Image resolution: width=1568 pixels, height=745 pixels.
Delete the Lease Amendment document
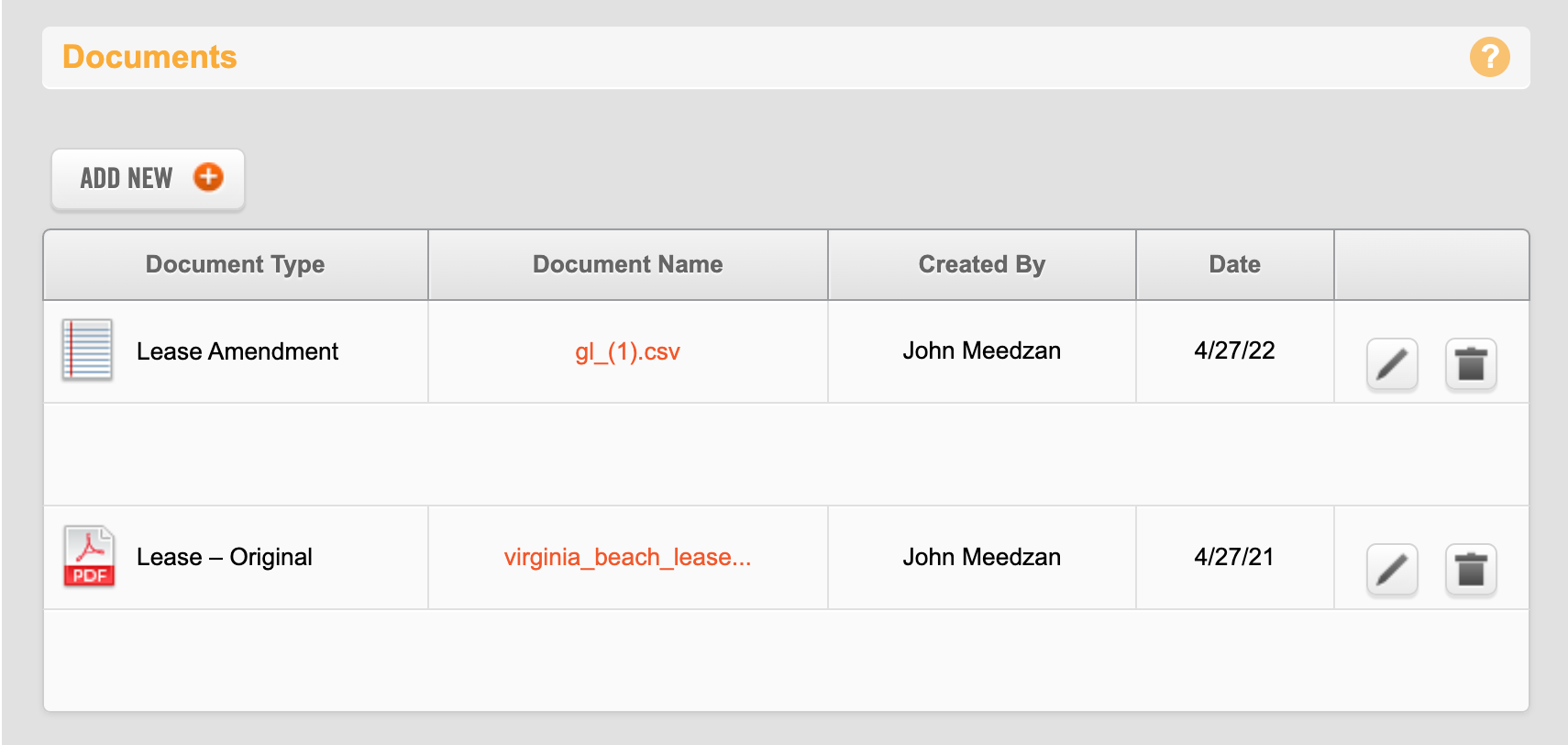(1471, 364)
